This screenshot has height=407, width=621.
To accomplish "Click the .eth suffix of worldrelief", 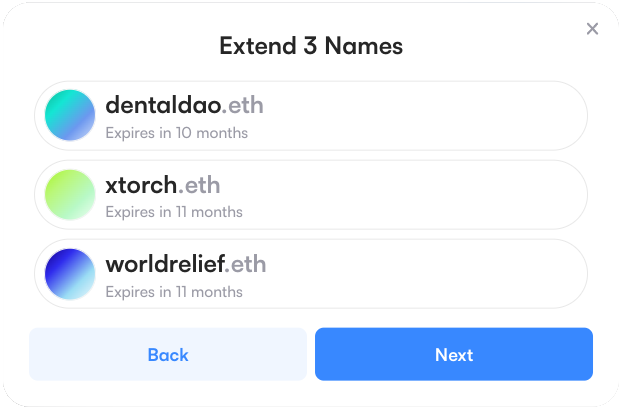I will [x=246, y=265].
